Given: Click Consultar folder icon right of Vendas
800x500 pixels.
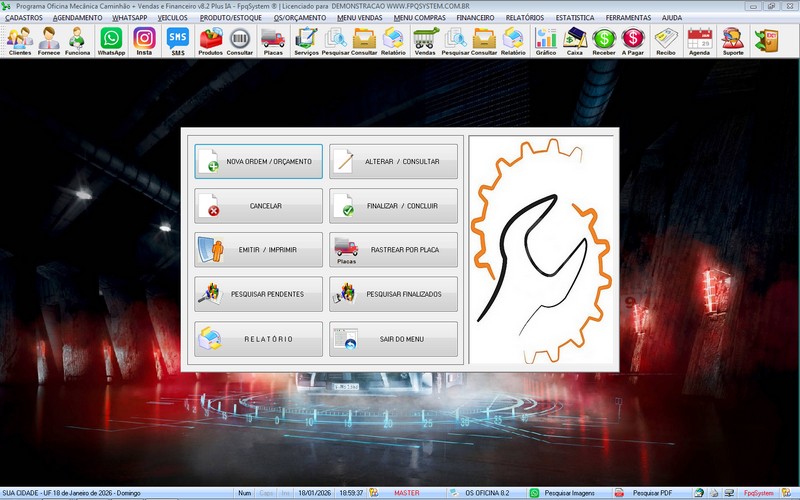Looking at the screenshot, I should point(484,41).
